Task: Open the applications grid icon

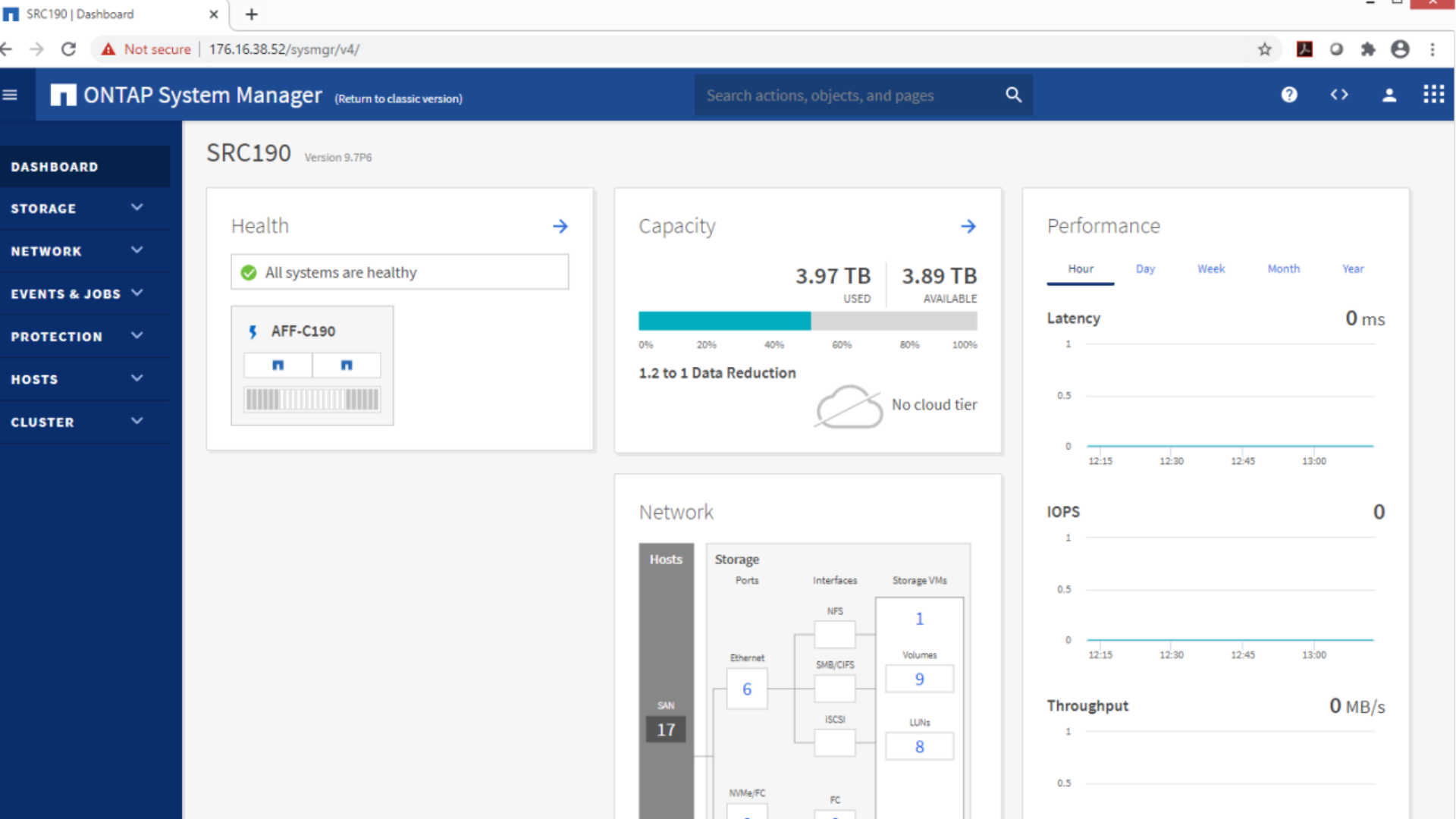Action: (1433, 94)
